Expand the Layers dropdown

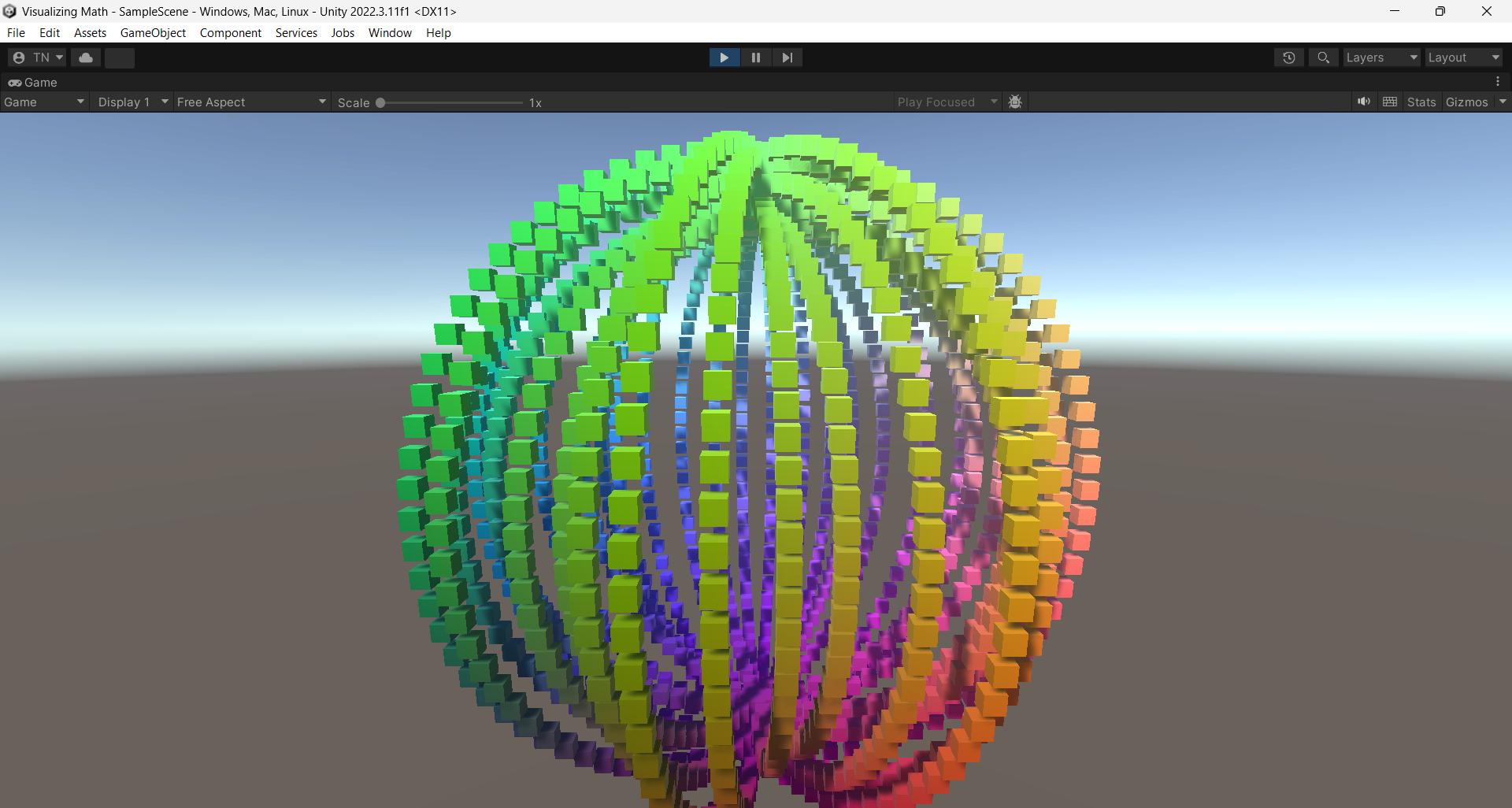tap(1381, 57)
